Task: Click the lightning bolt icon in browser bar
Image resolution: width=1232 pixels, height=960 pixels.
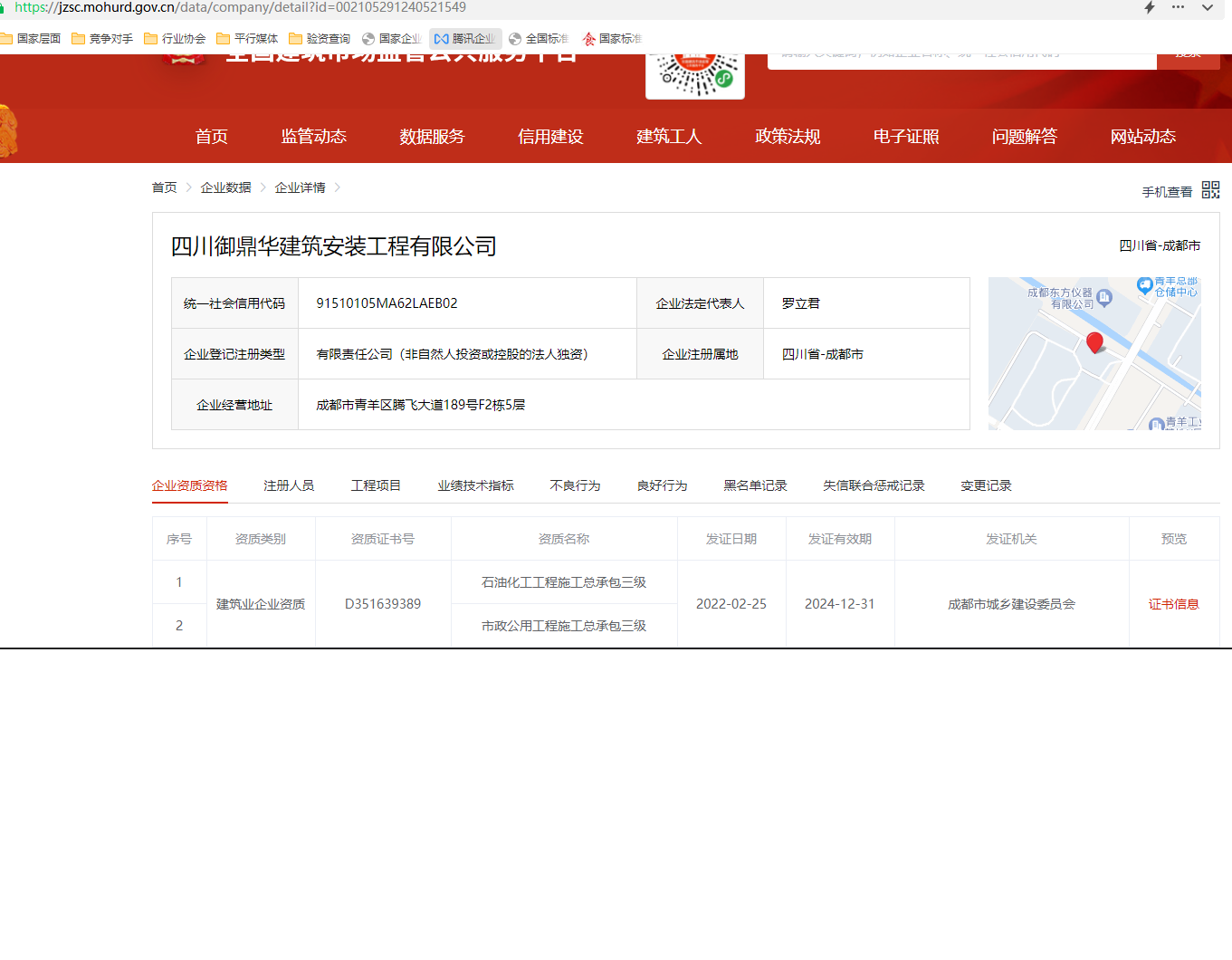Action: [x=1150, y=7]
